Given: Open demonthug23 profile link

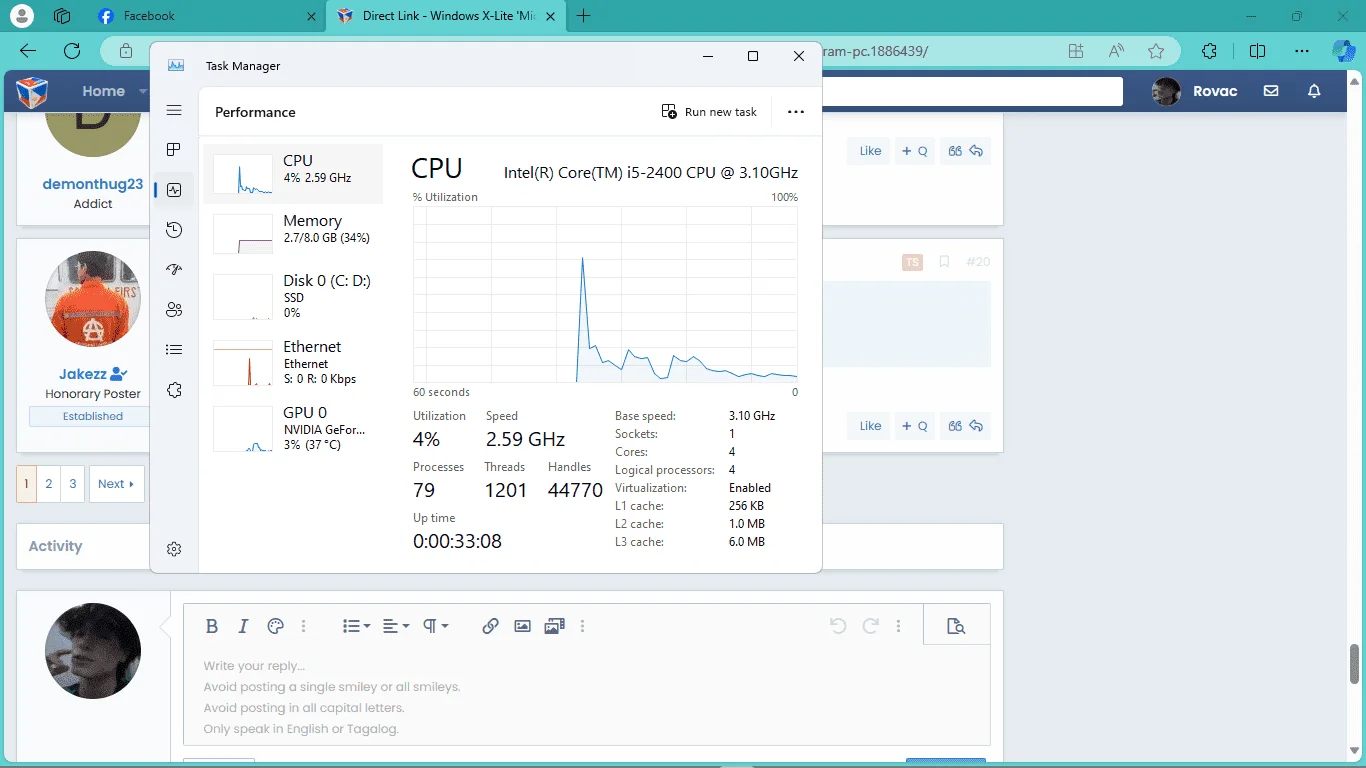Looking at the screenshot, I should coord(93,184).
